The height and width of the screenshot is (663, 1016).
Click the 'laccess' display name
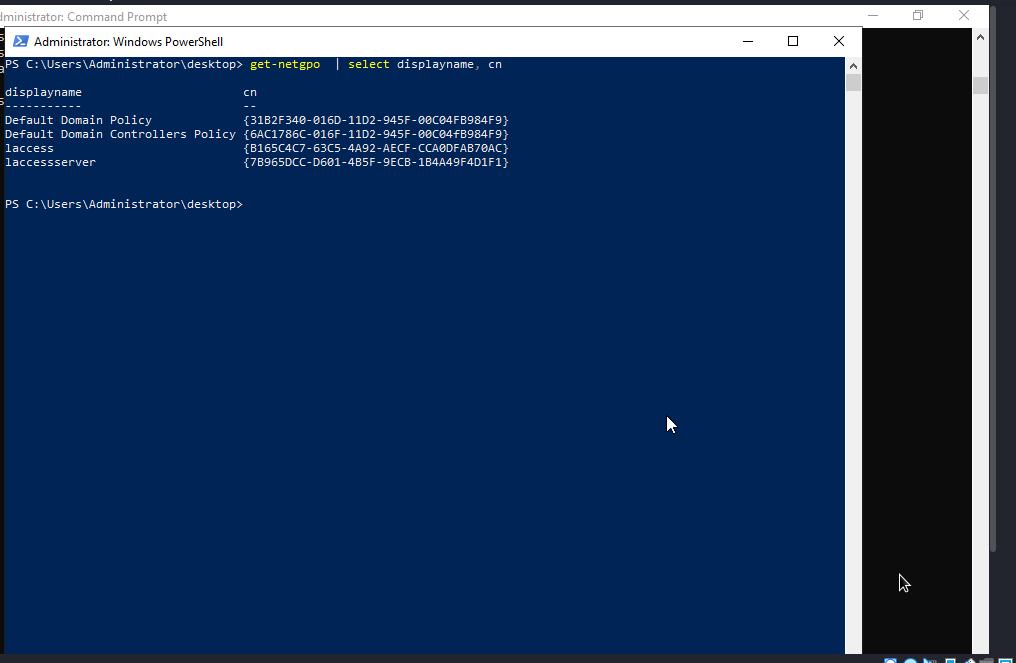pyautogui.click(x=29, y=148)
